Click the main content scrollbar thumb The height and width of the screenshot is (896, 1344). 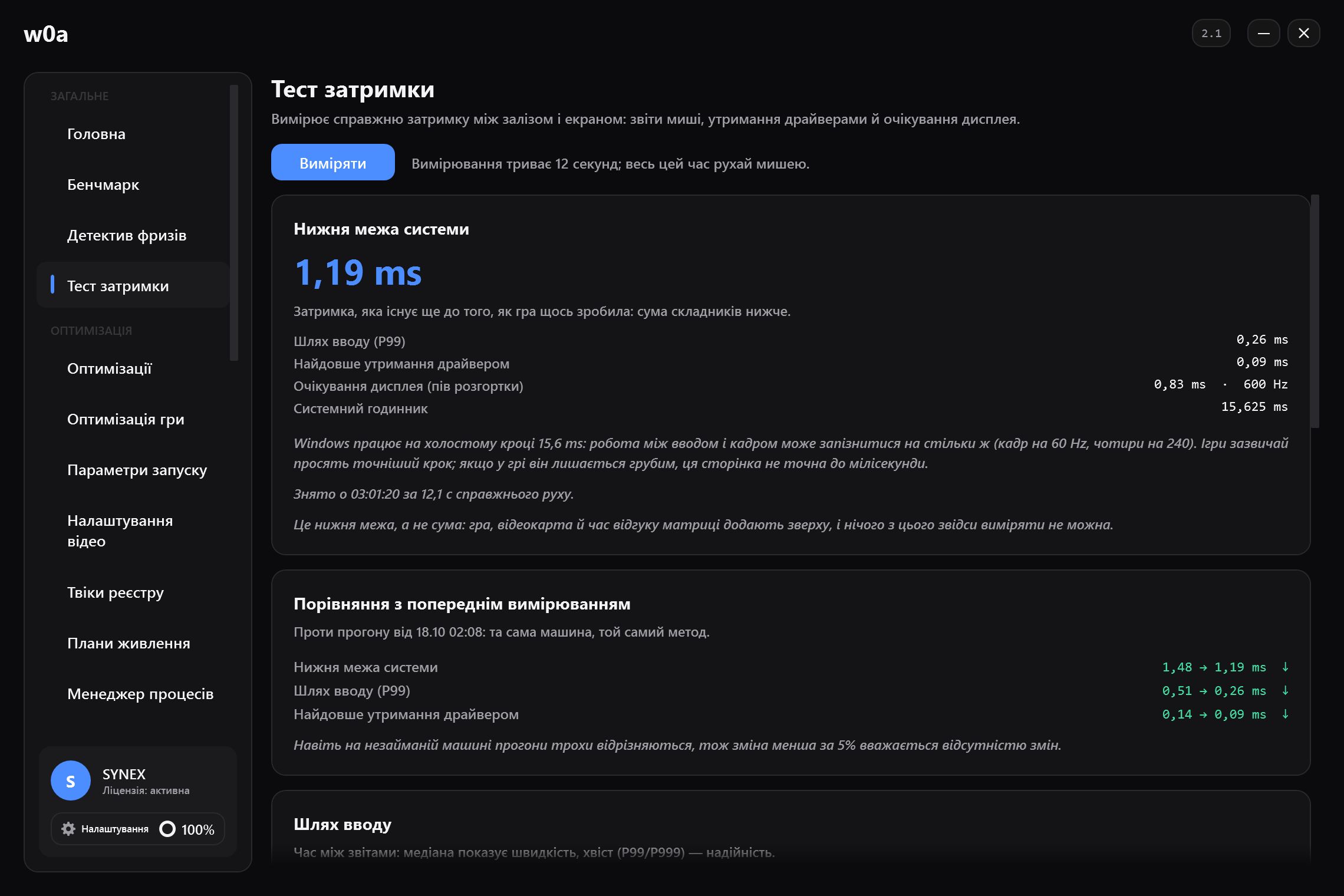1315,311
